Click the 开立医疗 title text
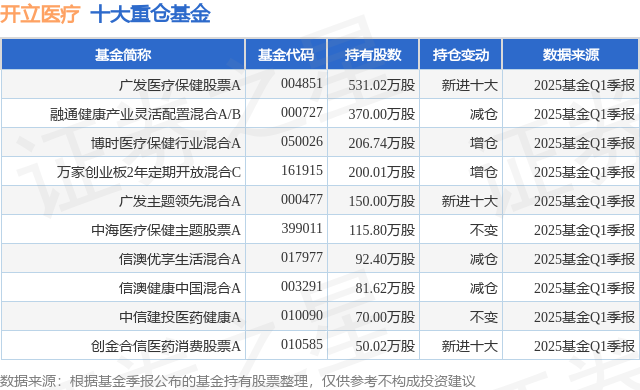The image size is (640, 390). pyautogui.click(x=40, y=14)
